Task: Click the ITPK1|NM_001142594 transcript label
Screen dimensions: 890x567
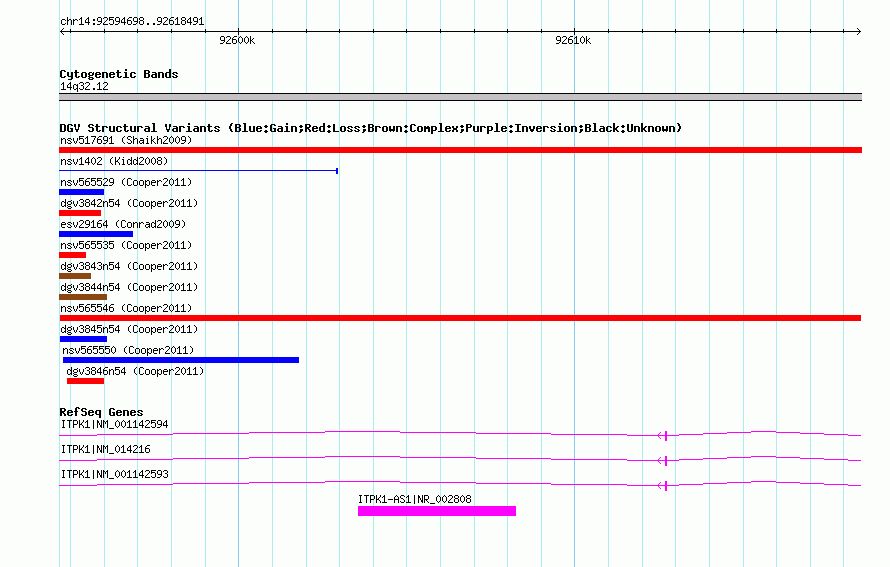Action: (x=115, y=425)
